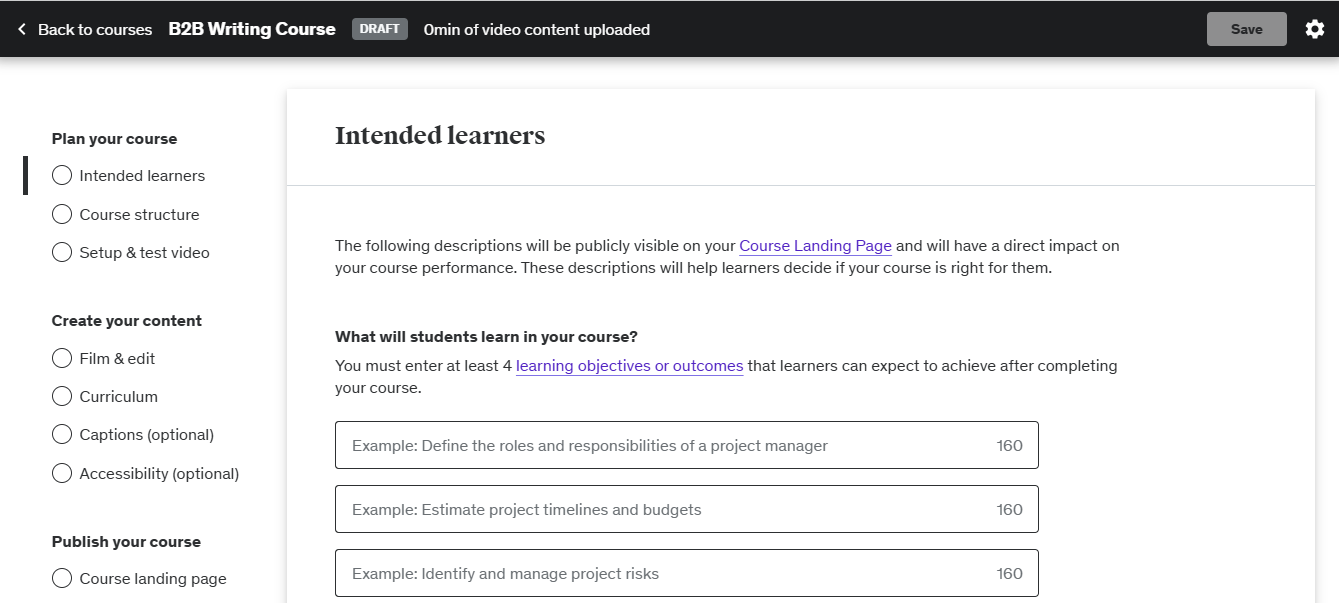
Task: Select the Course structure circle
Action: (x=62, y=215)
